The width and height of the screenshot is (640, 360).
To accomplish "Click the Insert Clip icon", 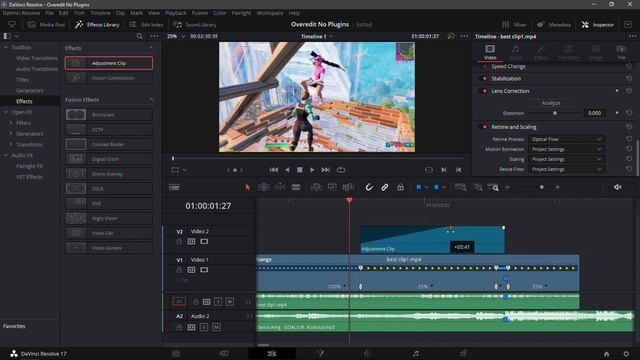I will (x=316, y=187).
